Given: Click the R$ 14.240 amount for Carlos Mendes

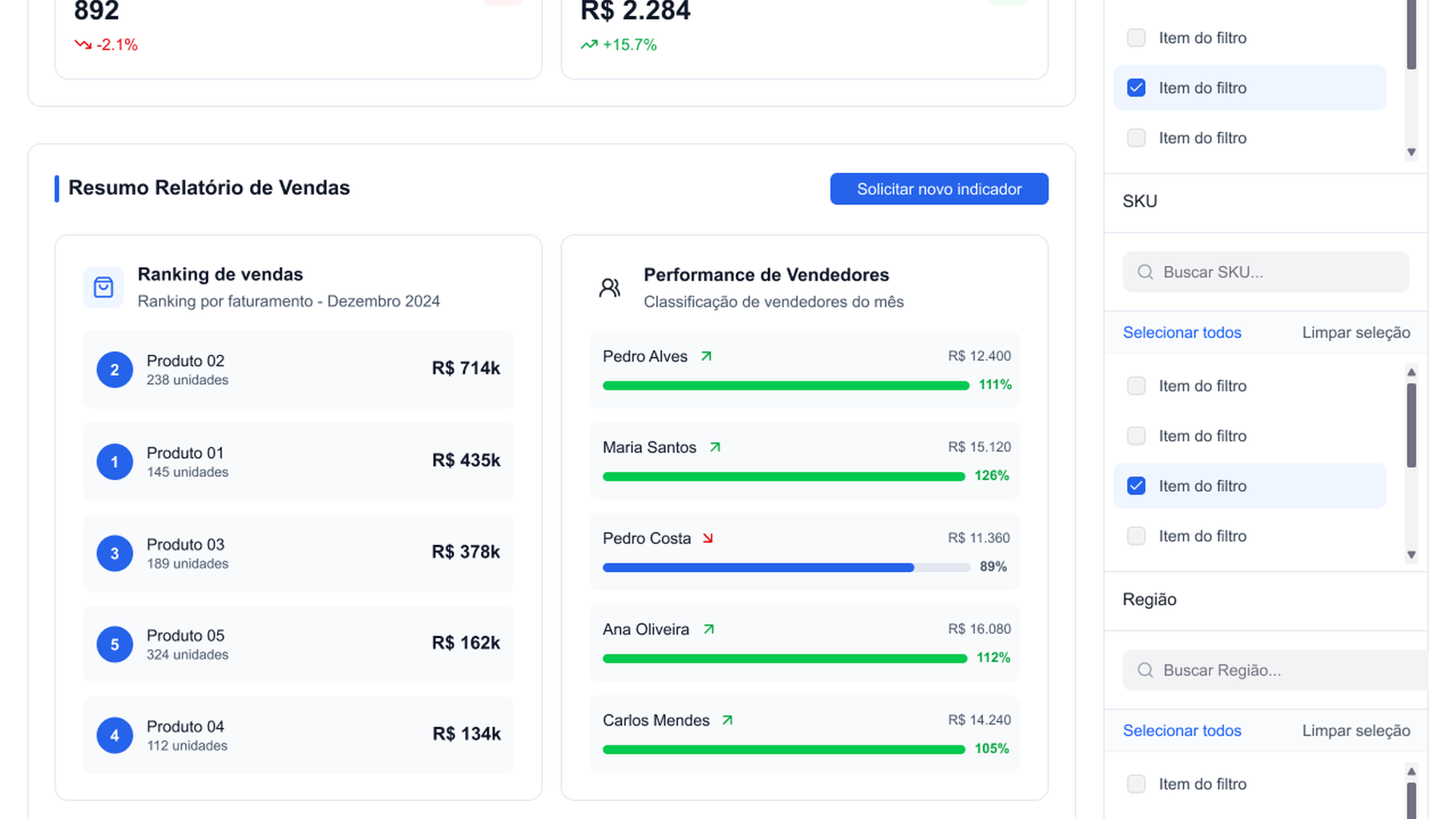Looking at the screenshot, I should point(979,720).
